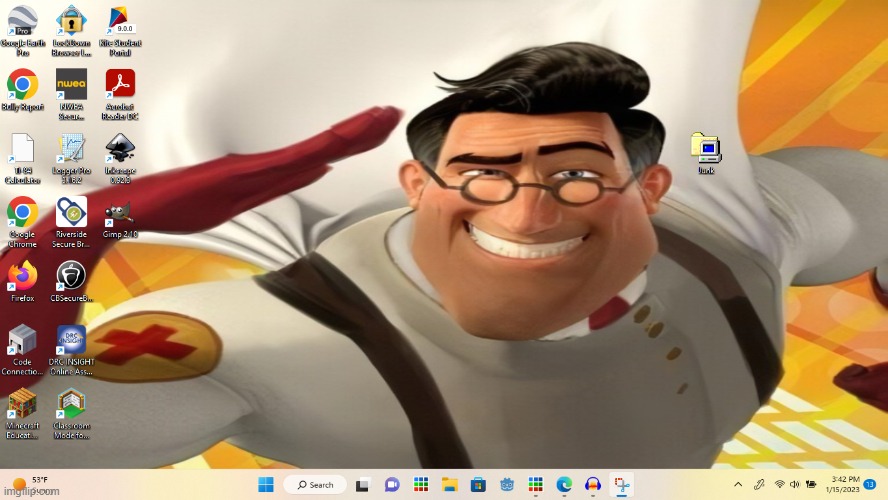Expand hidden system tray icons chevron

pyautogui.click(x=738, y=485)
